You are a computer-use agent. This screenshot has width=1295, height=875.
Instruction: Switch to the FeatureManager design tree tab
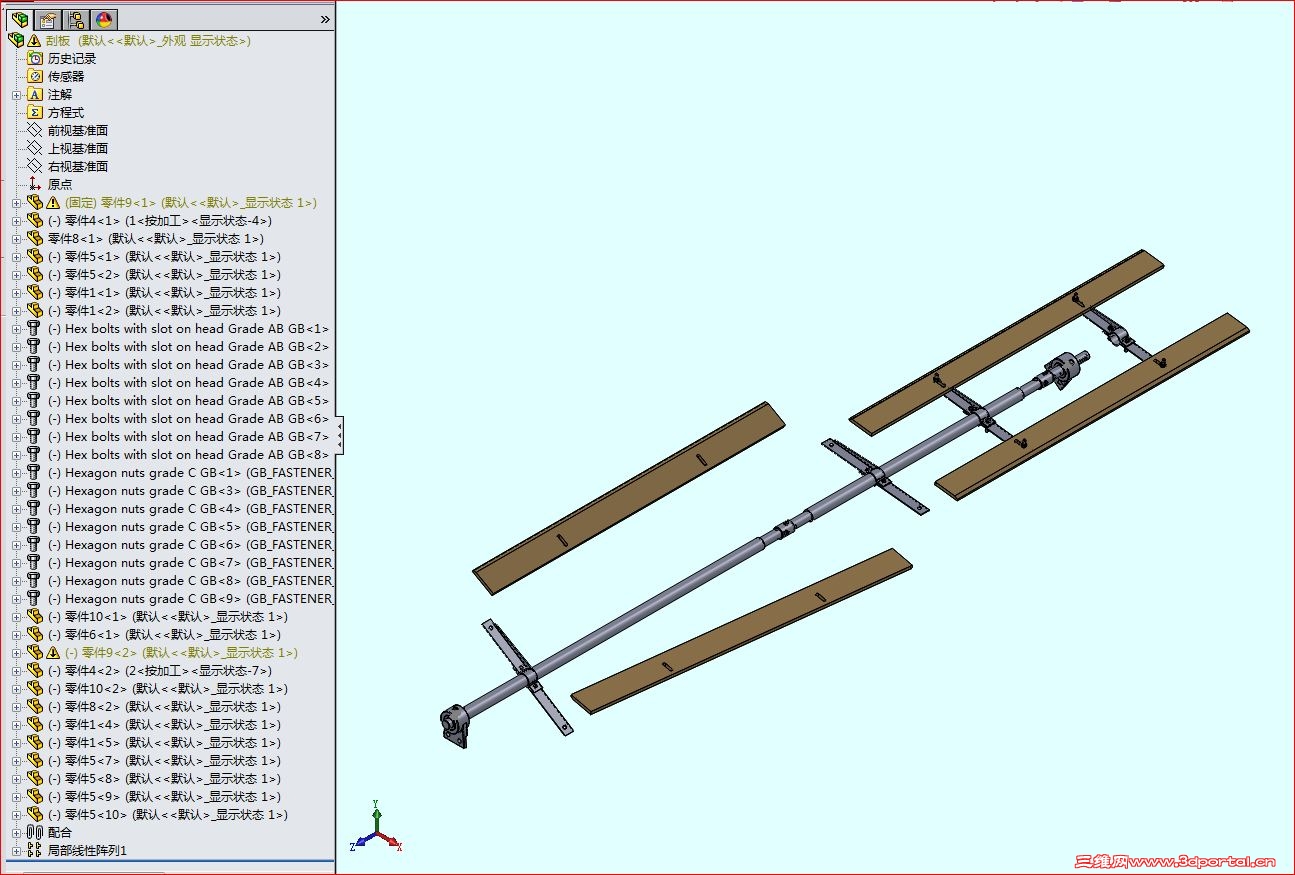19,19
